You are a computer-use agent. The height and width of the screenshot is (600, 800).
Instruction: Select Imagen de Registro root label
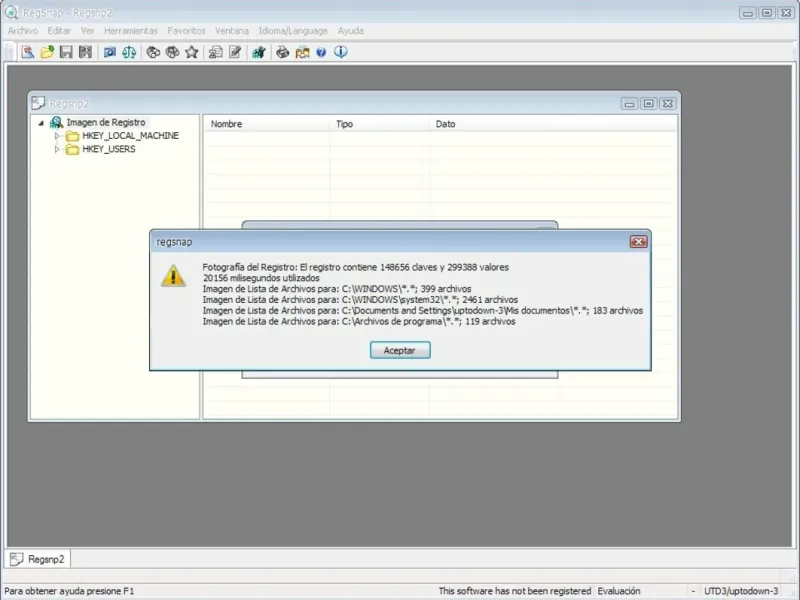coord(106,122)
